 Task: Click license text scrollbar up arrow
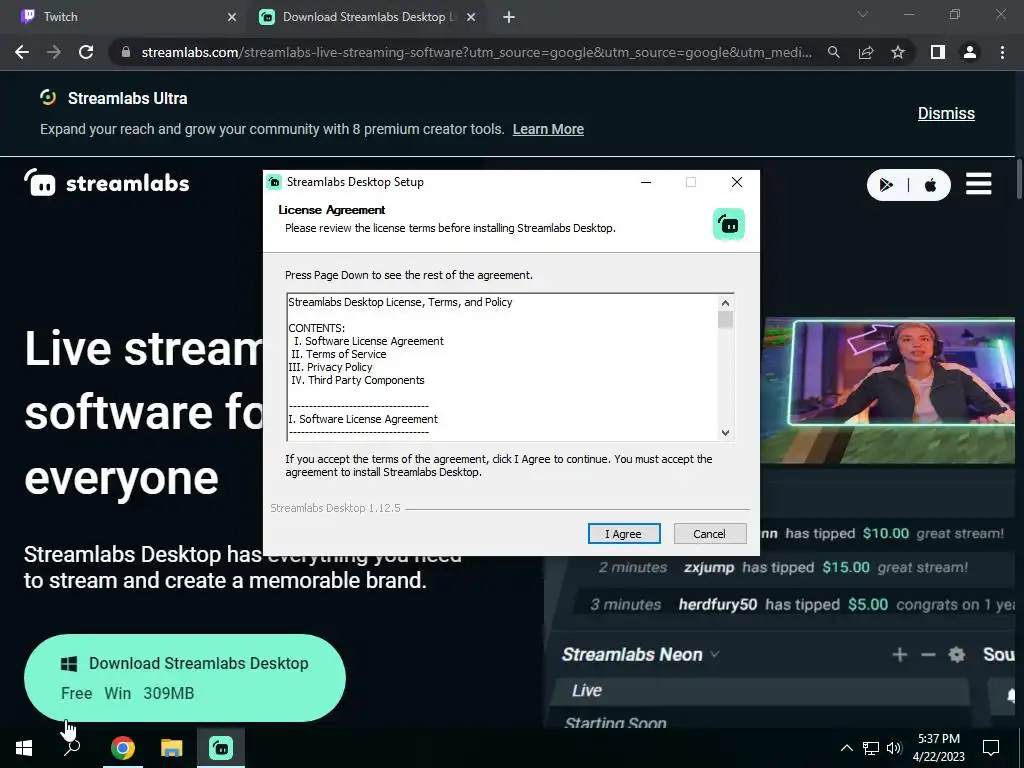pos(725,302)
